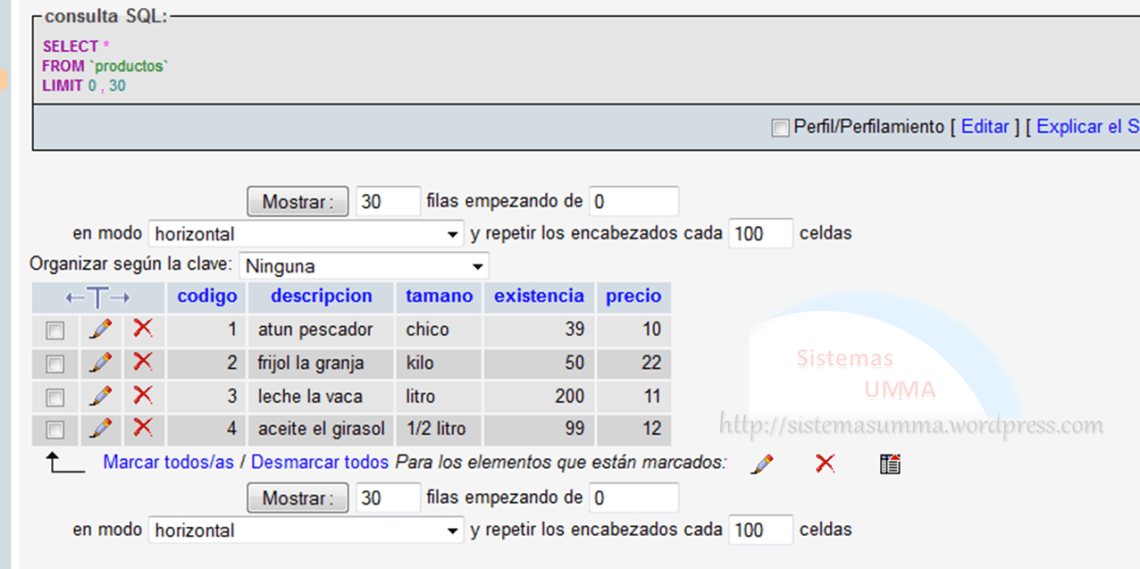
Task: Edit marked rows using bottom pencil icon
Action: (762, 464)
